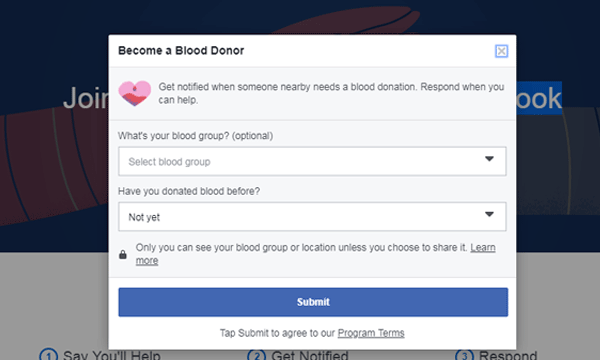The width and height of the screenshot is (600, 360).
Task: Open the Program Terms link
Action: pyautogui.click(x=371, y=333)
